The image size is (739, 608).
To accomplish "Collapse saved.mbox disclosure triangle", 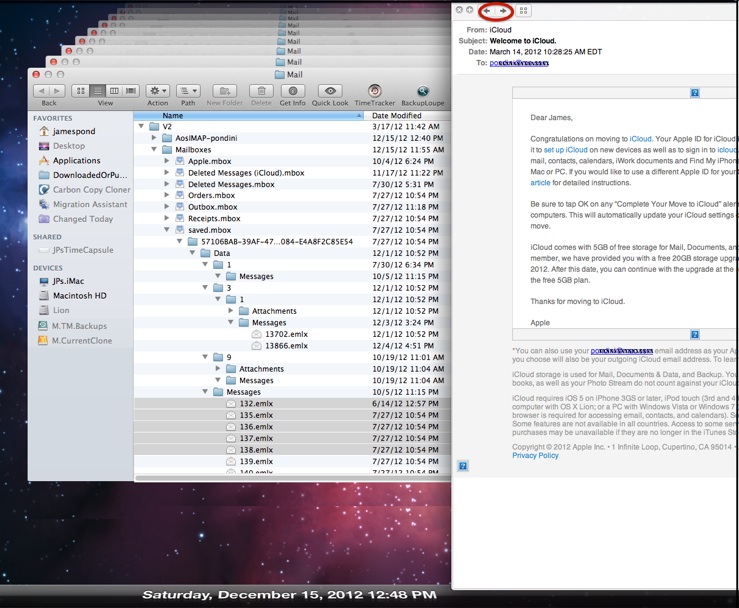I will pyautogui.click(x=166, y=230).
